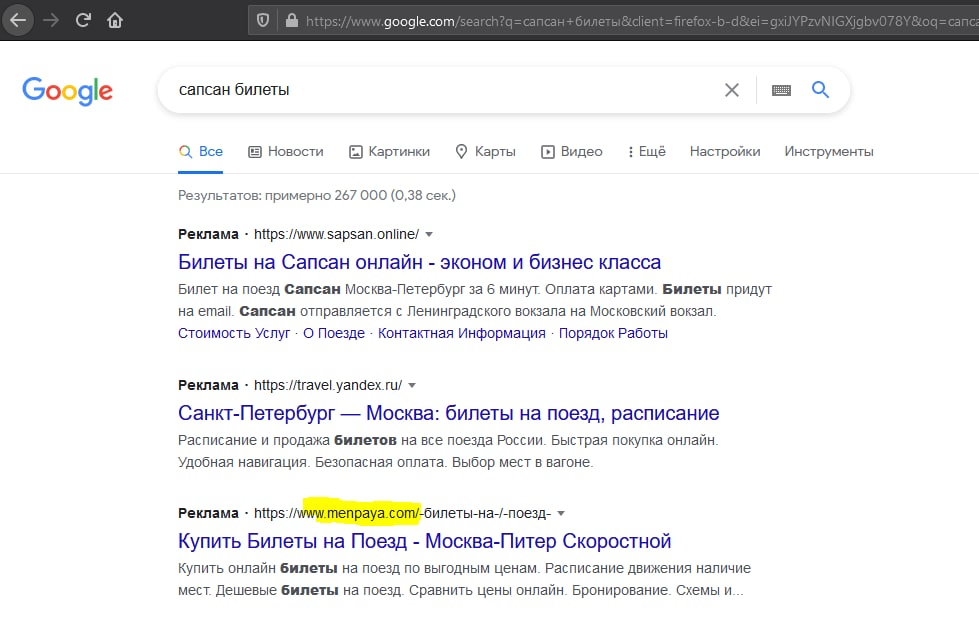Screen dimensions: 979x619
Task: Click the browser back arrow button
Action: 18,19
